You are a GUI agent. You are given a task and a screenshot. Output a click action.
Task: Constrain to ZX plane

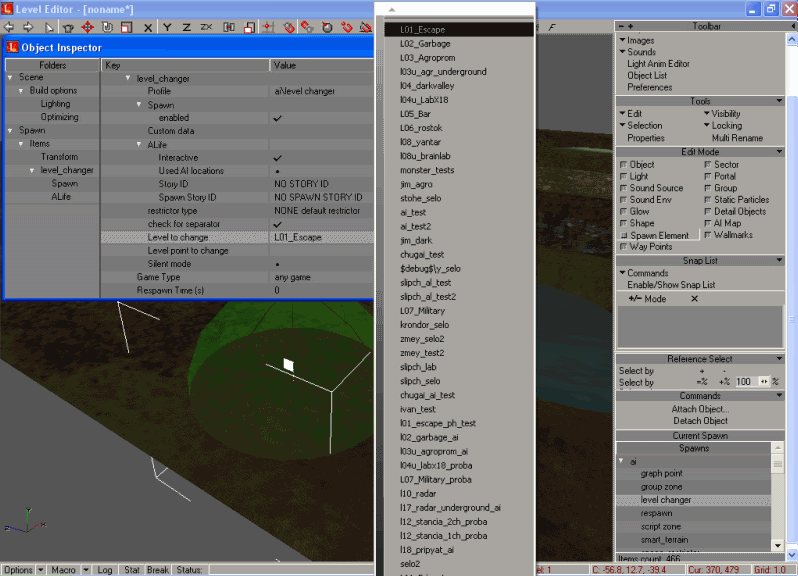(206, 27)
